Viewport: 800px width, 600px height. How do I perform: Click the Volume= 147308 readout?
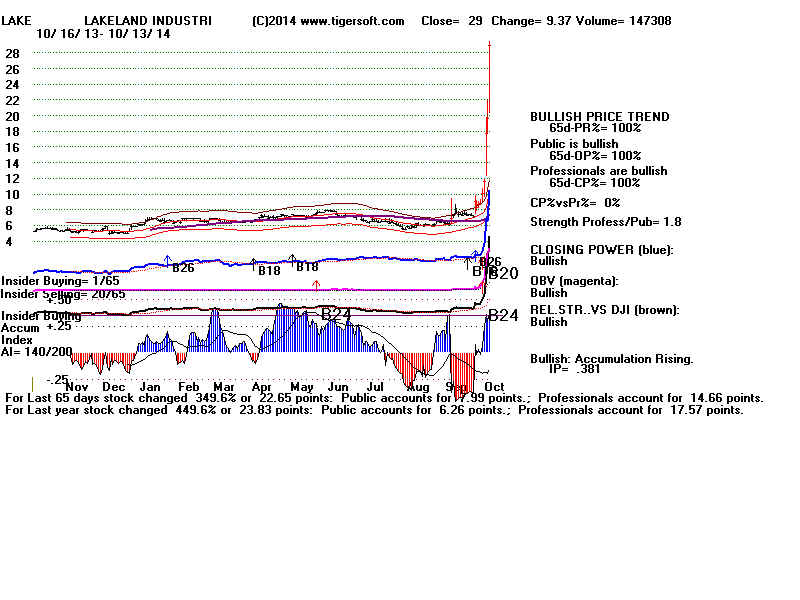623,21
